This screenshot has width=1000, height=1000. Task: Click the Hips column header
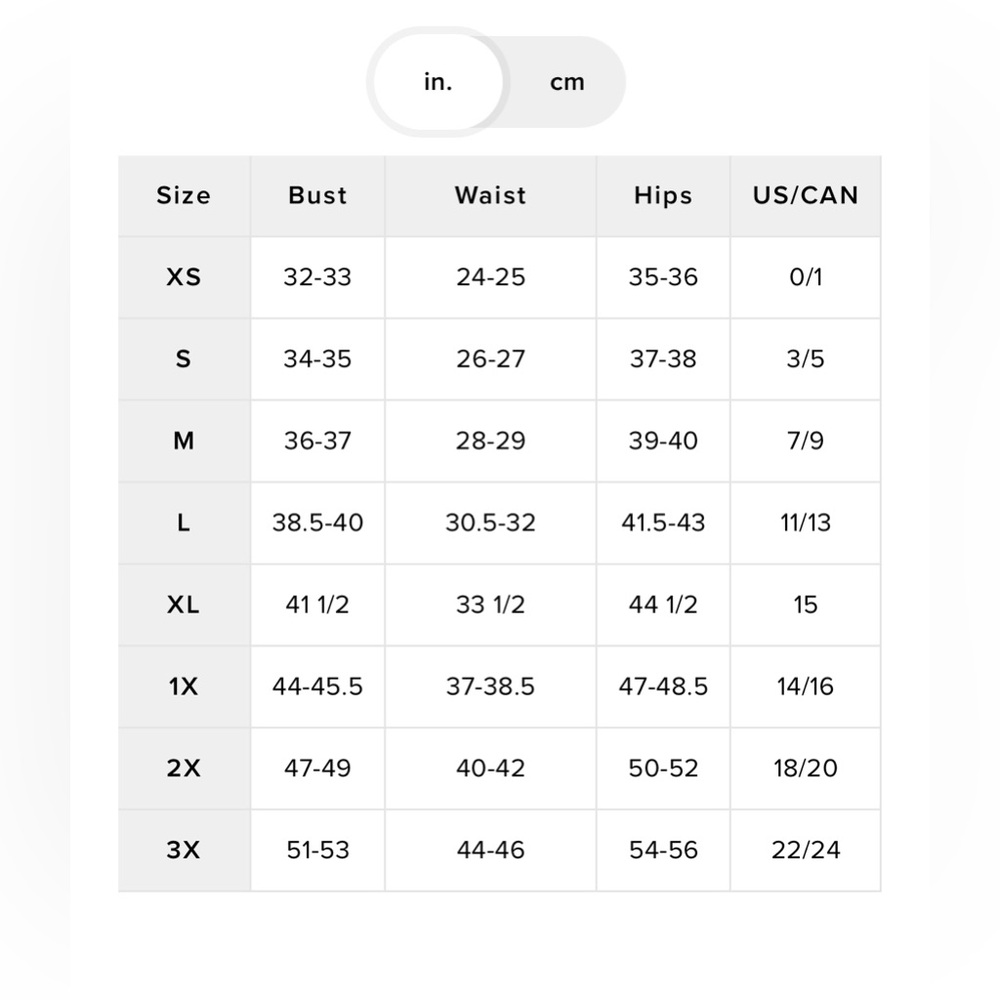(663, 196)
